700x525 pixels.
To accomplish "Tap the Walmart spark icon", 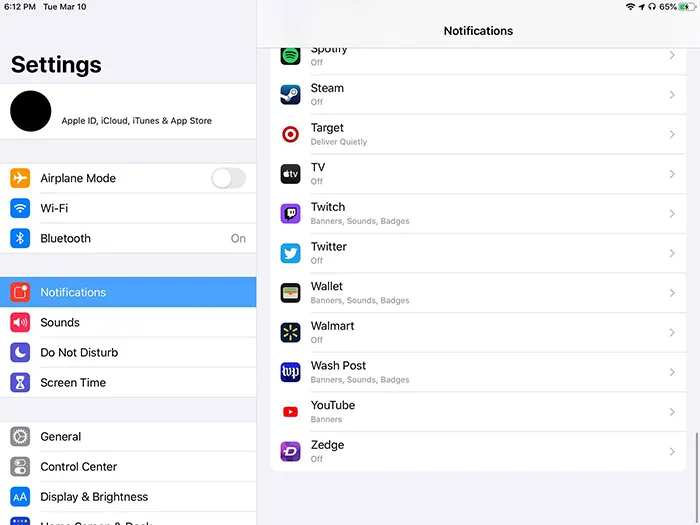I will click(x=290, y=332).
